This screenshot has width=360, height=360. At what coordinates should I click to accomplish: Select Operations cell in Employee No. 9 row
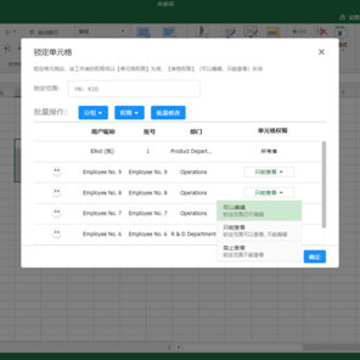point(193,172)
